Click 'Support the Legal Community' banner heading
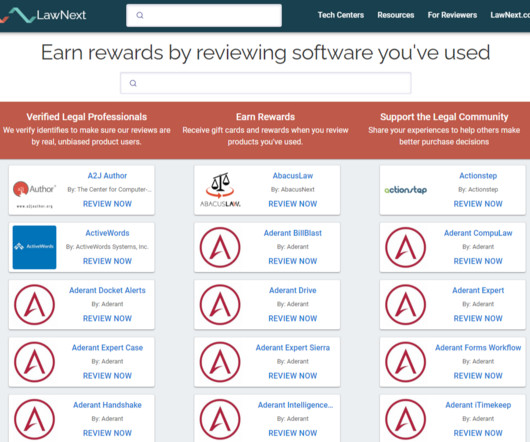Screen dimensions: 530x442 [444, 117]
